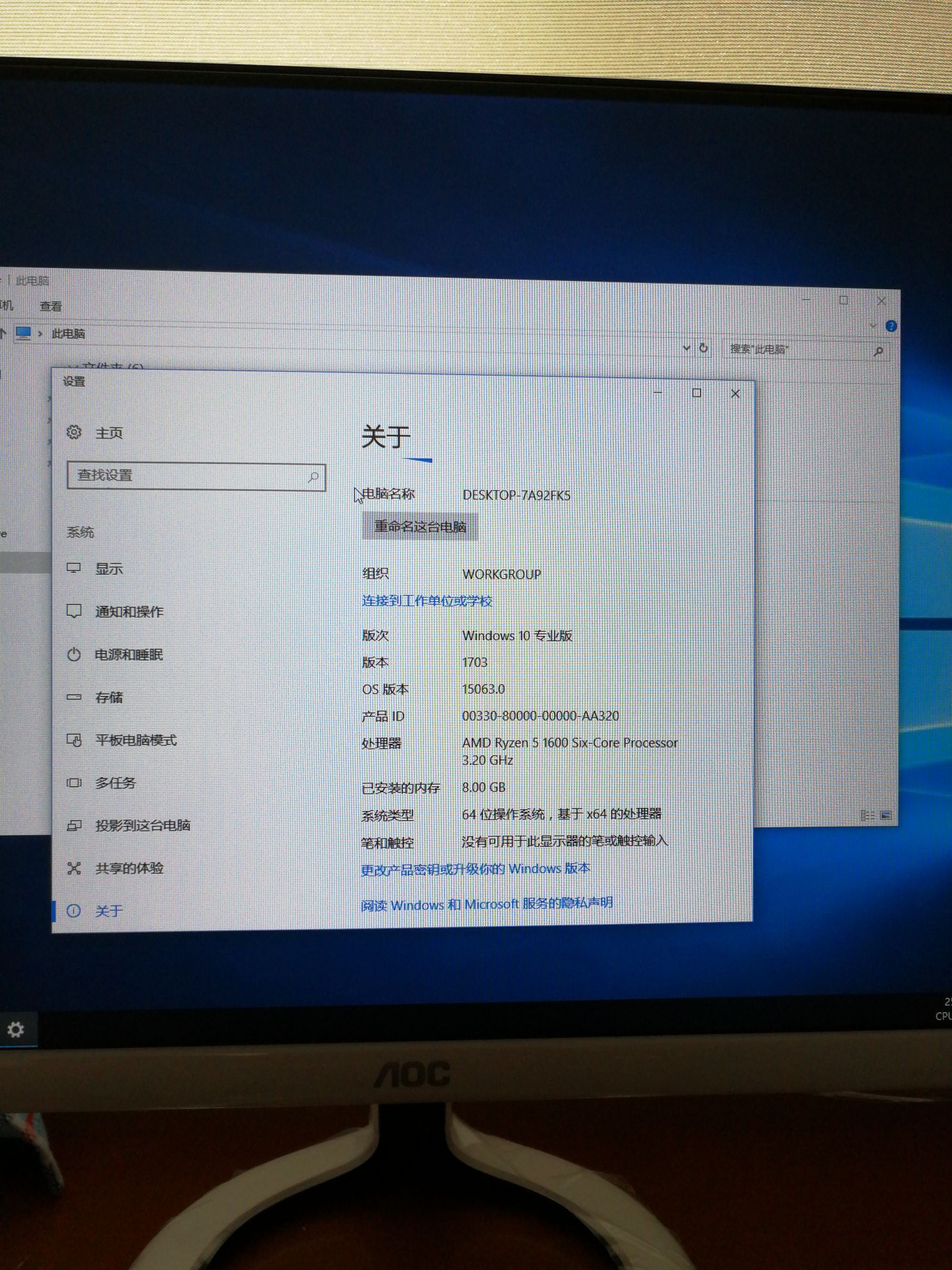952x1270 pixels.
Task: Click the 多任务 icon
Action: [x=74, y=782]
